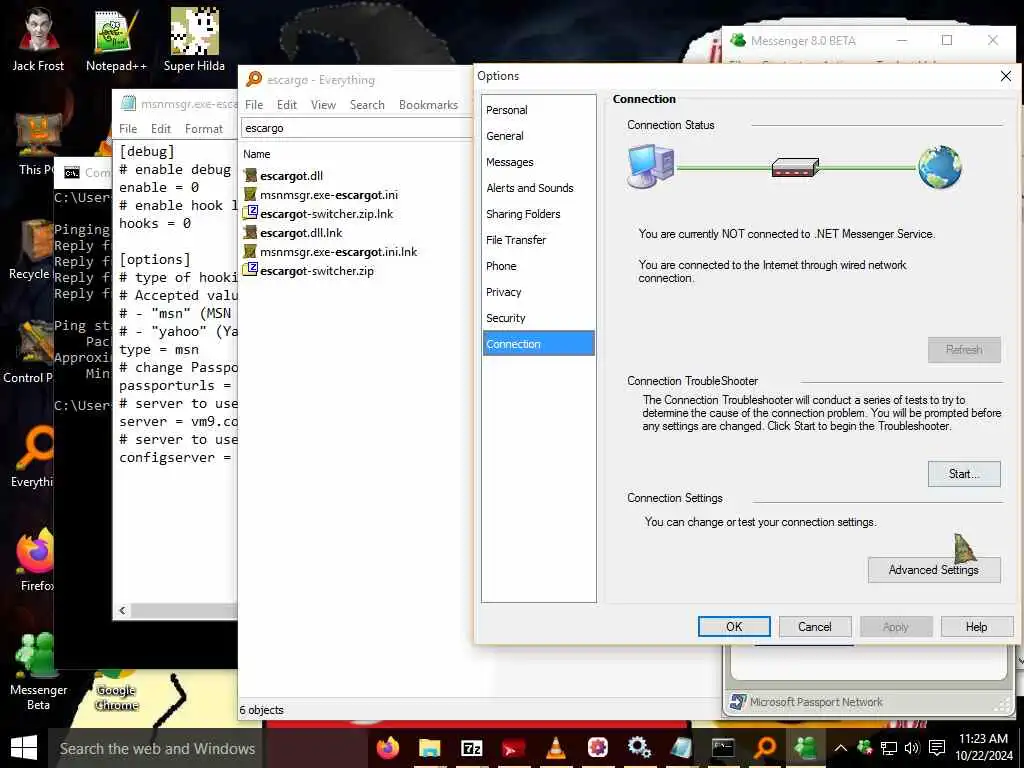This screenshot has width=1024, height=768.
Task: Click Help in the Options dialog
Action: coord(977,627)
